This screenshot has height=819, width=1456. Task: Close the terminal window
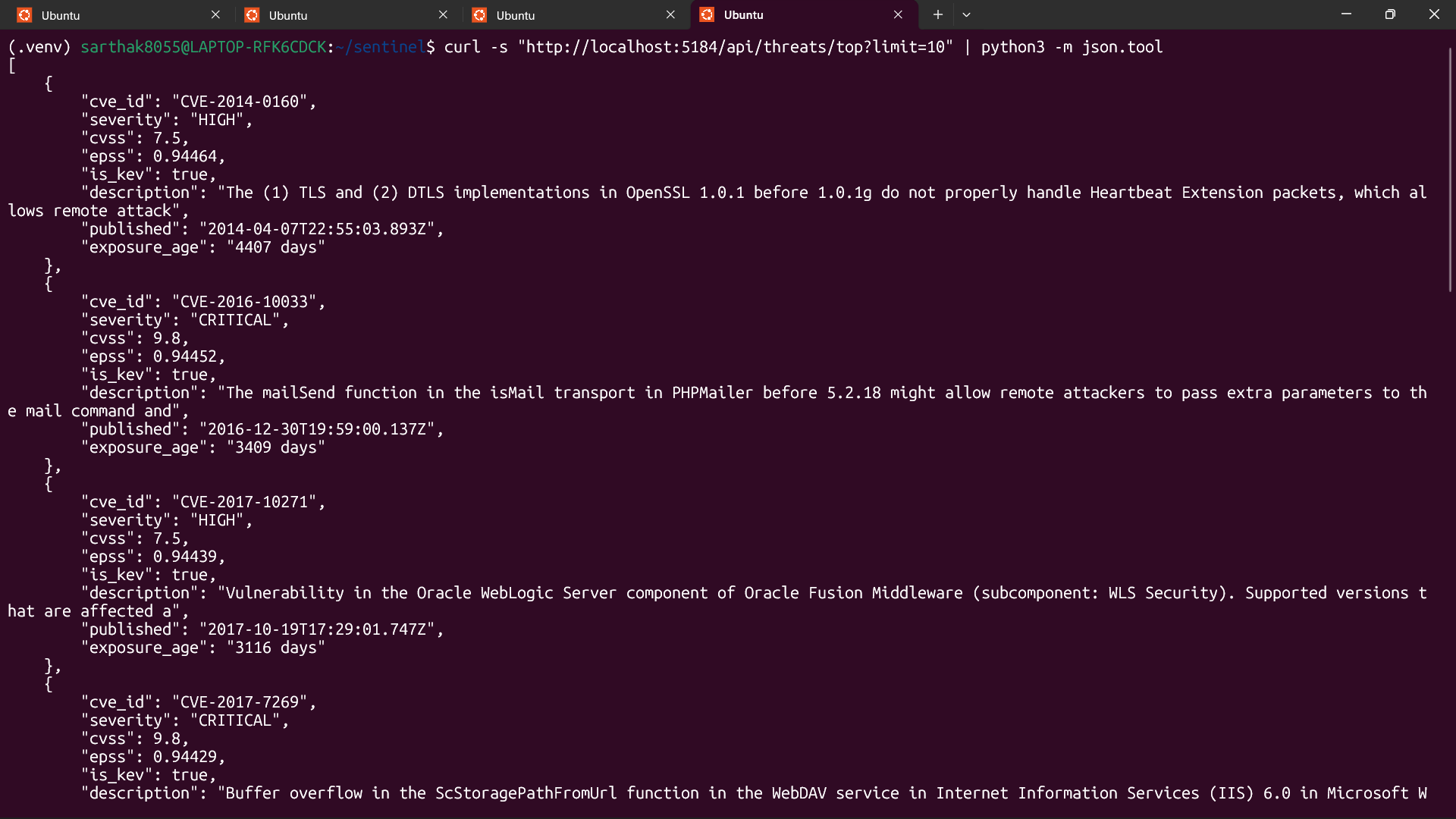[x=1434, y=14]
